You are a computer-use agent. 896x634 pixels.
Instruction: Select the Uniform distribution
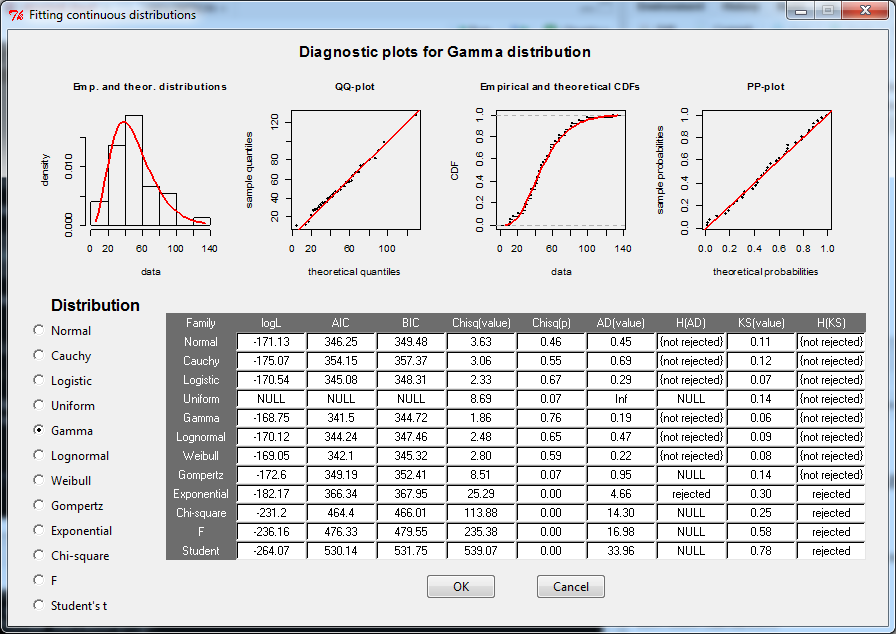coord(38,405)
